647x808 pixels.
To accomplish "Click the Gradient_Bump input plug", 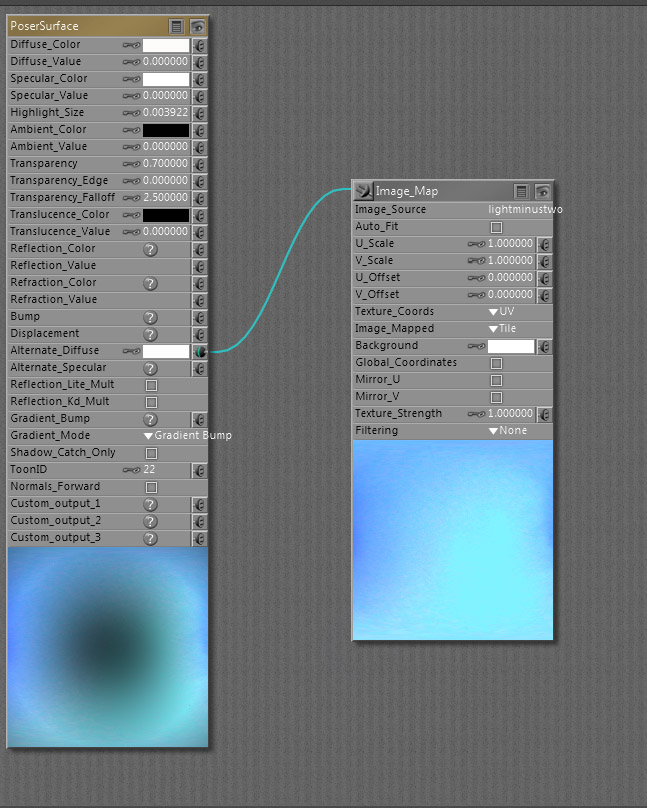I will pos(199,419).
